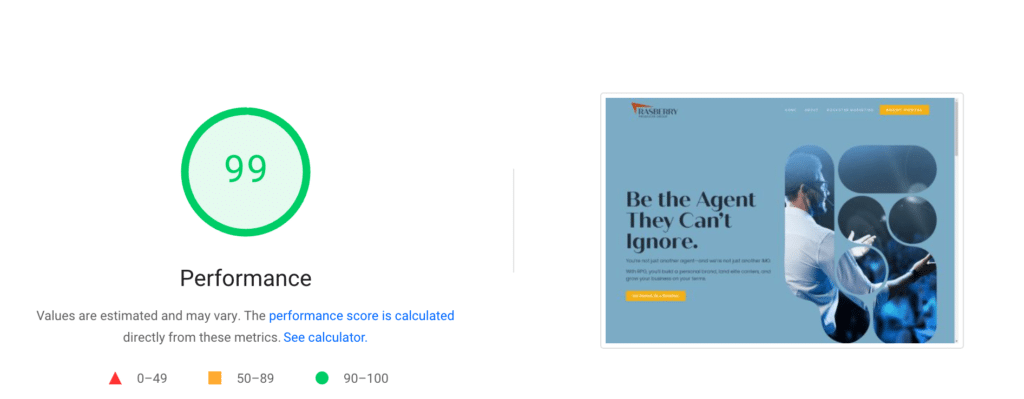Open the 'performance score is calculated' link
Viewport: 1024px width, 399px height.
tap(362, 315)
